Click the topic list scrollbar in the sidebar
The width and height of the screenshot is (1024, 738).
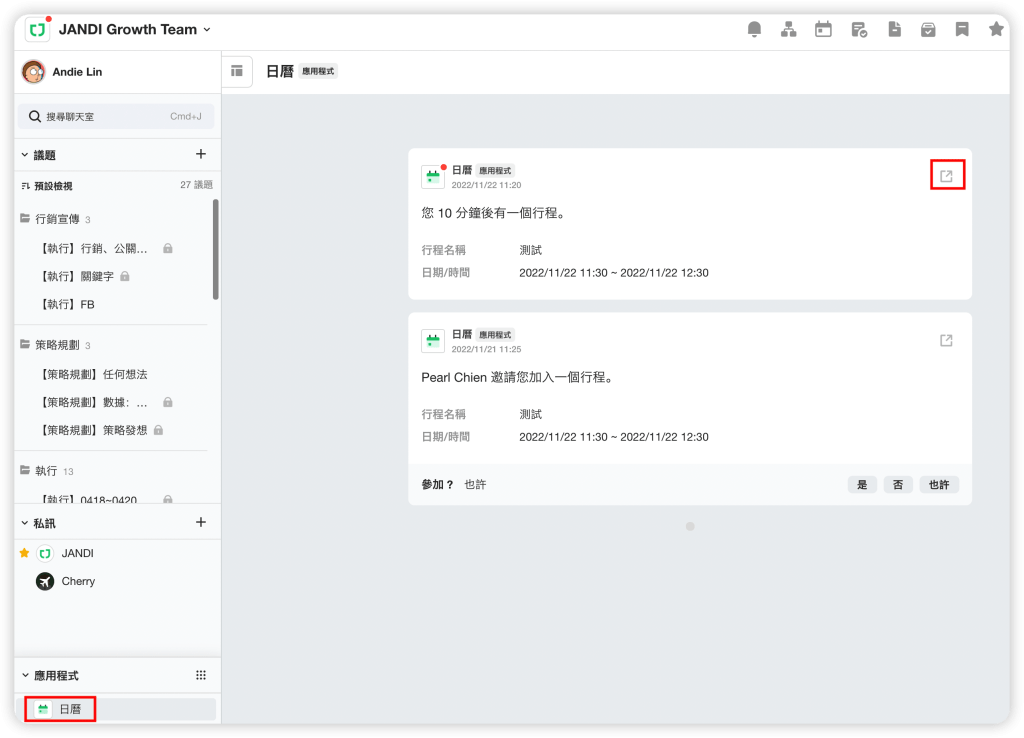(x=216, y=249)
